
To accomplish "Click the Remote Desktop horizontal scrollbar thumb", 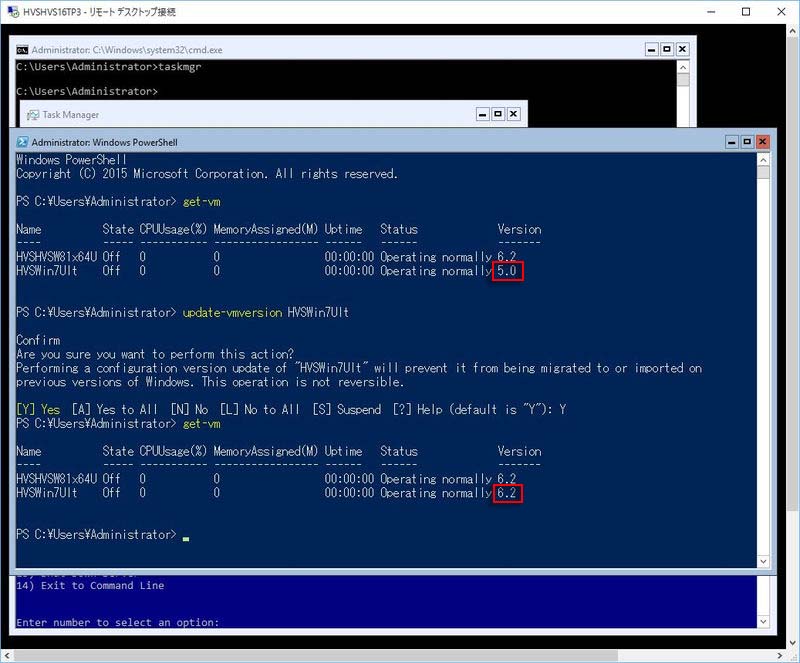I will [x=315, y=655].
